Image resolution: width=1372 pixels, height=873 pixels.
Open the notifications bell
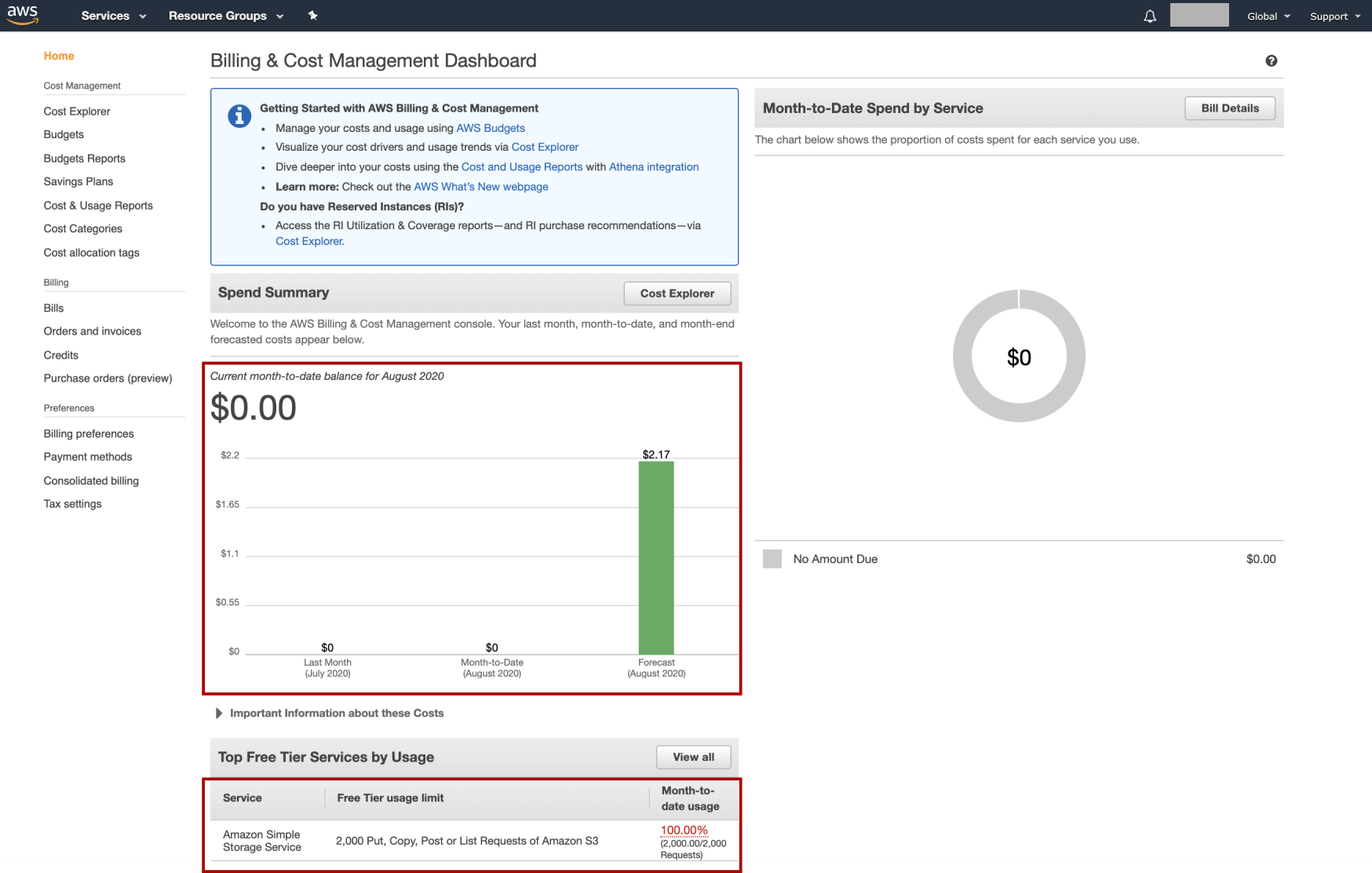pyautogui.click(x=1150, y=16)
